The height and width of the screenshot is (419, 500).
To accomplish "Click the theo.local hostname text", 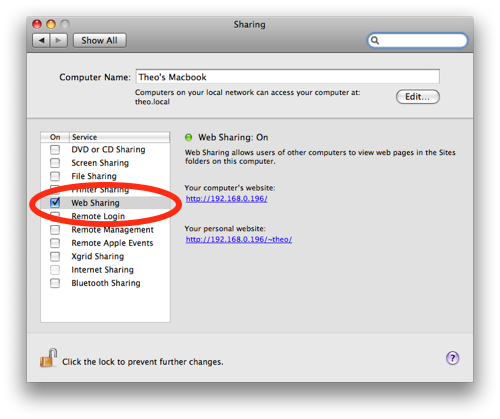I will pyautogui.click(x=152, y=102).
